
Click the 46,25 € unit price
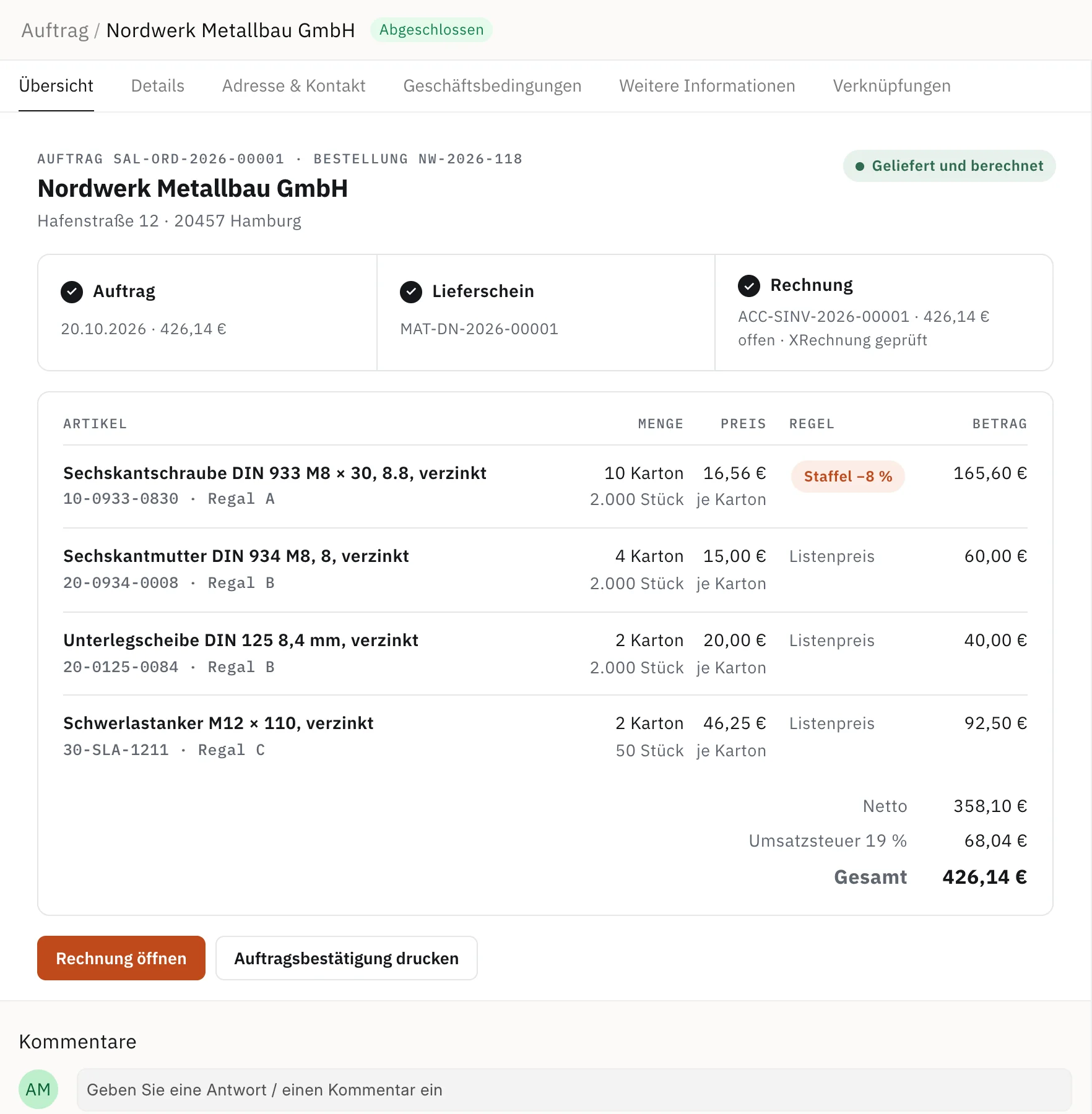coord(735,723)
